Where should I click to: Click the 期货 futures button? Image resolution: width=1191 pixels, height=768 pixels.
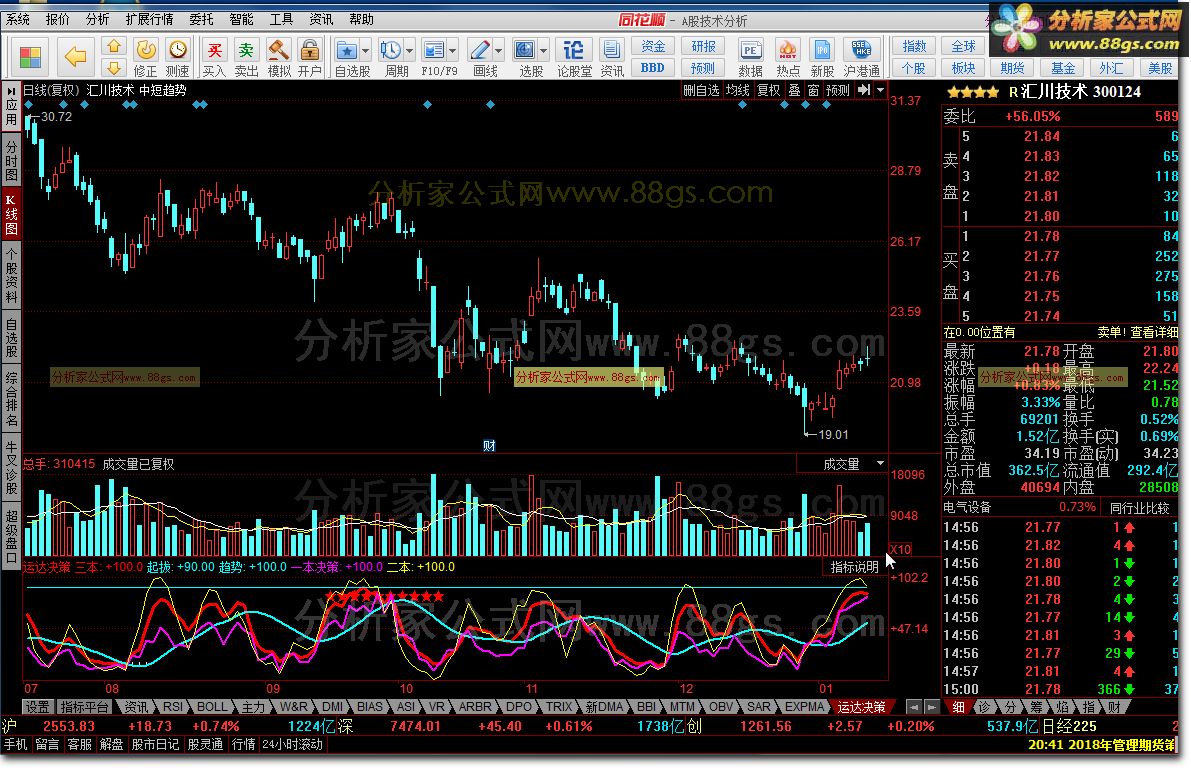[1012, 68]
